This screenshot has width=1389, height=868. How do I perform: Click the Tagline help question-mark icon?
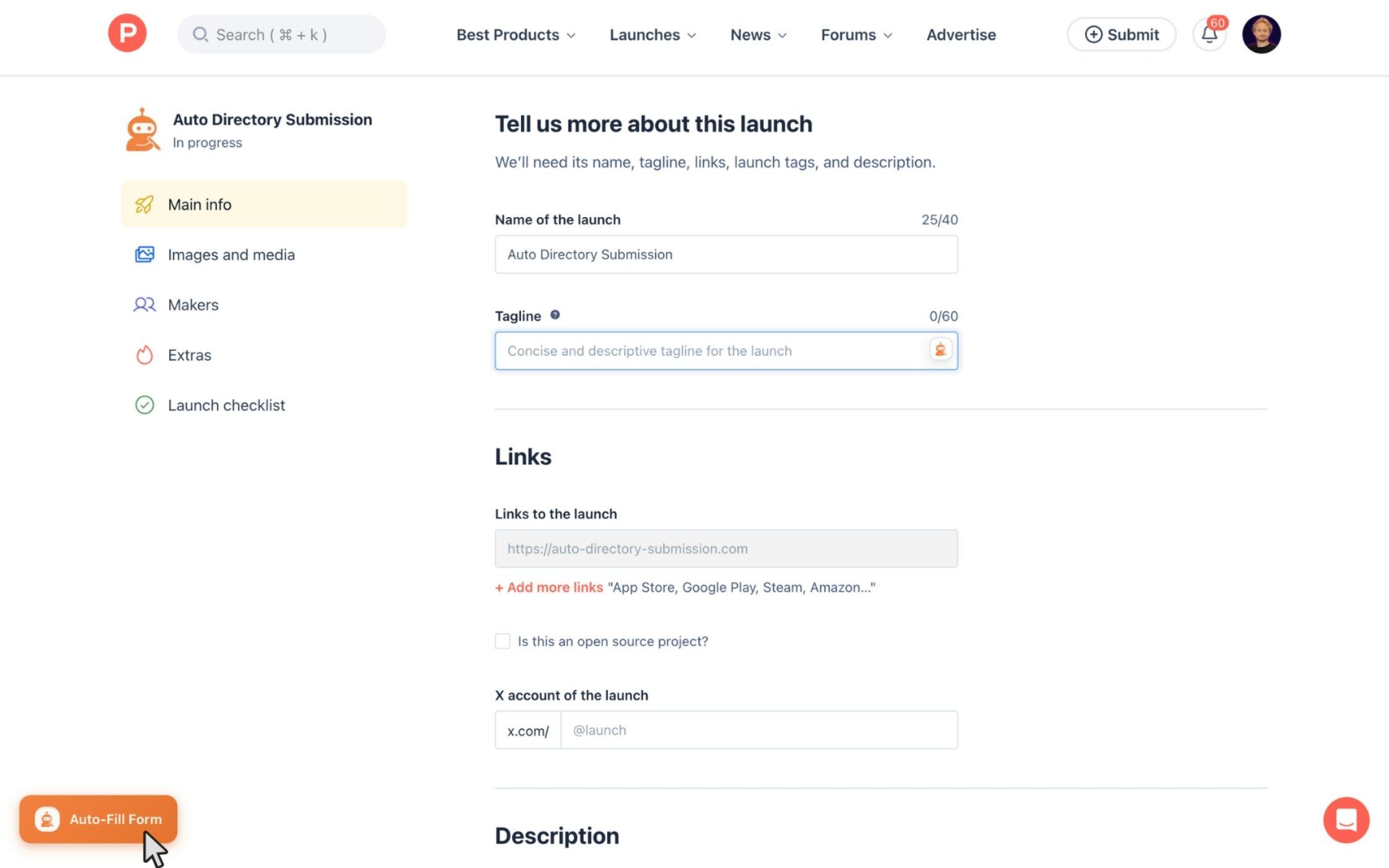(555, 315)
